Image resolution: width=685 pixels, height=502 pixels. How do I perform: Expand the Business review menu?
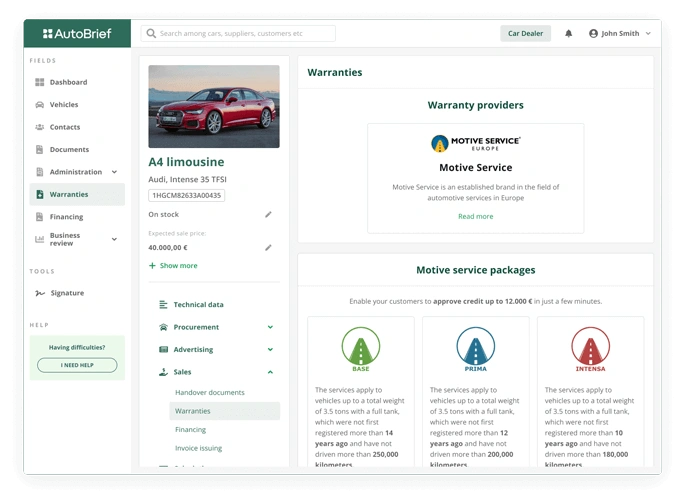[x=114, y=239]
